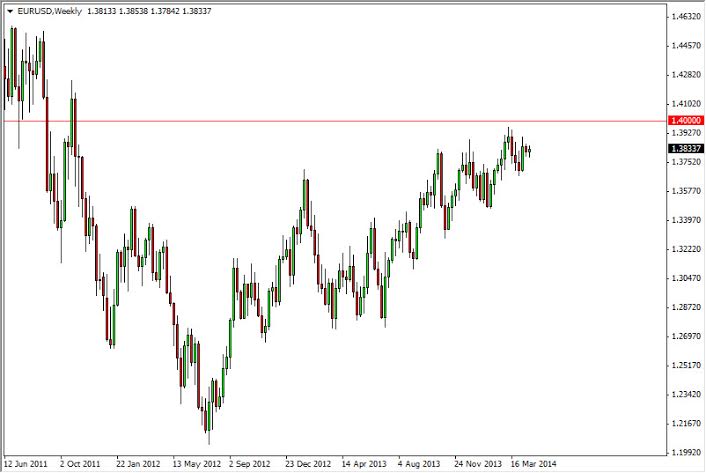Click the last small candlestick at the chart's right end
Image resolution: width=706 pixels, height=473 pixels.
[x=530, y=151]
